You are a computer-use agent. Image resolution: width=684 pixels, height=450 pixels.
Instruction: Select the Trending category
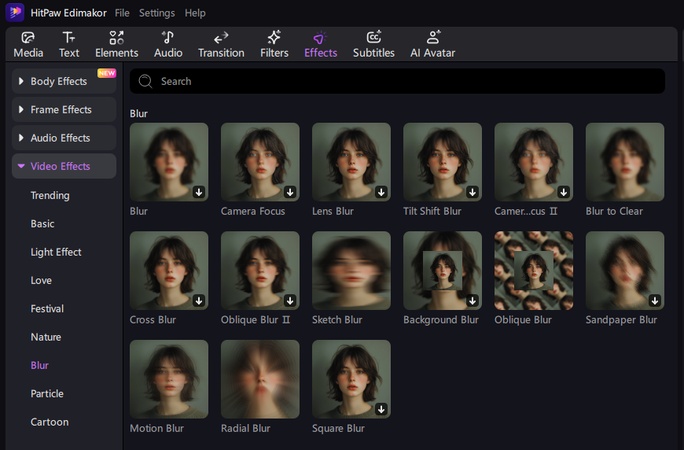[x=50, y=195]
